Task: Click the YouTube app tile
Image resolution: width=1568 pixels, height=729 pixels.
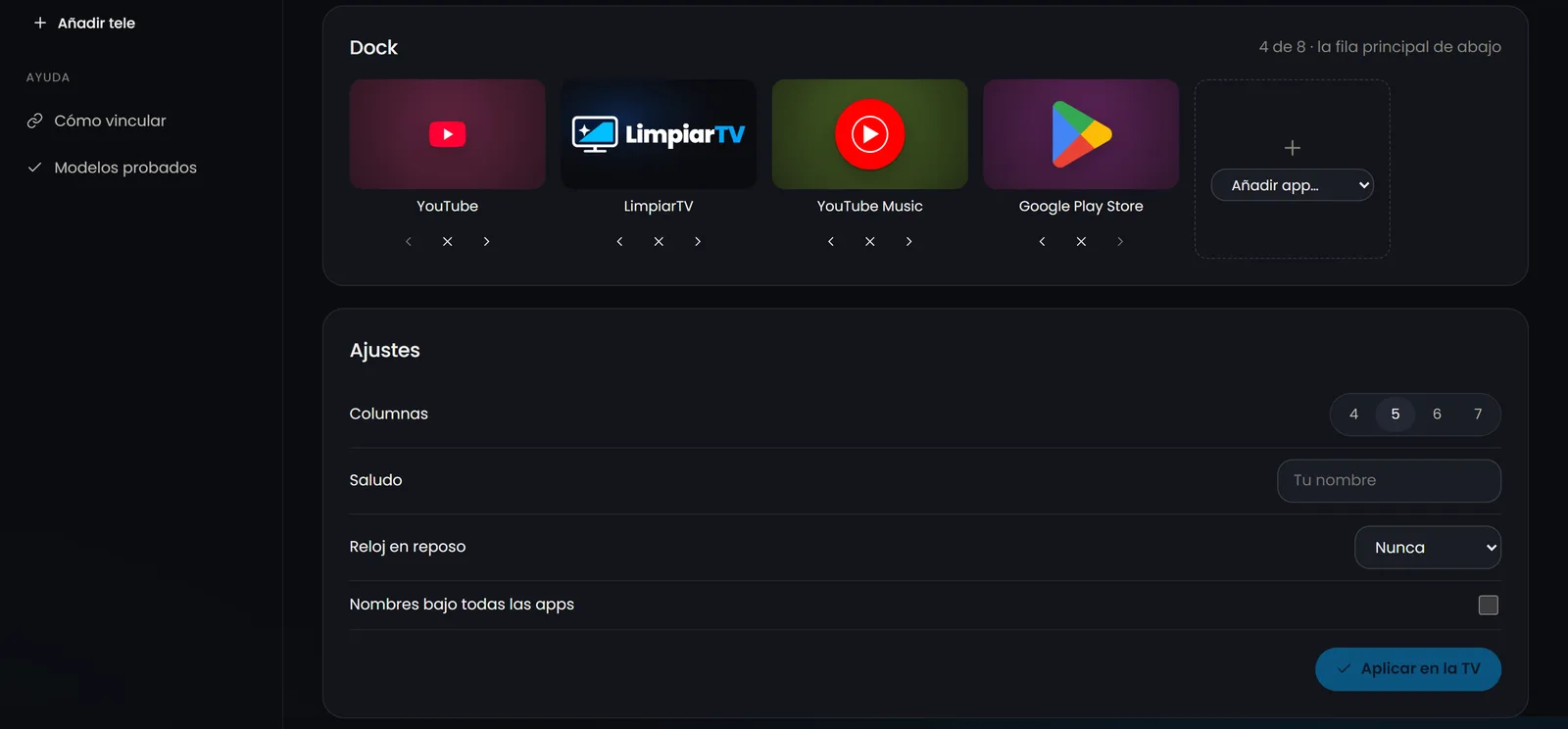Action: 448,134
